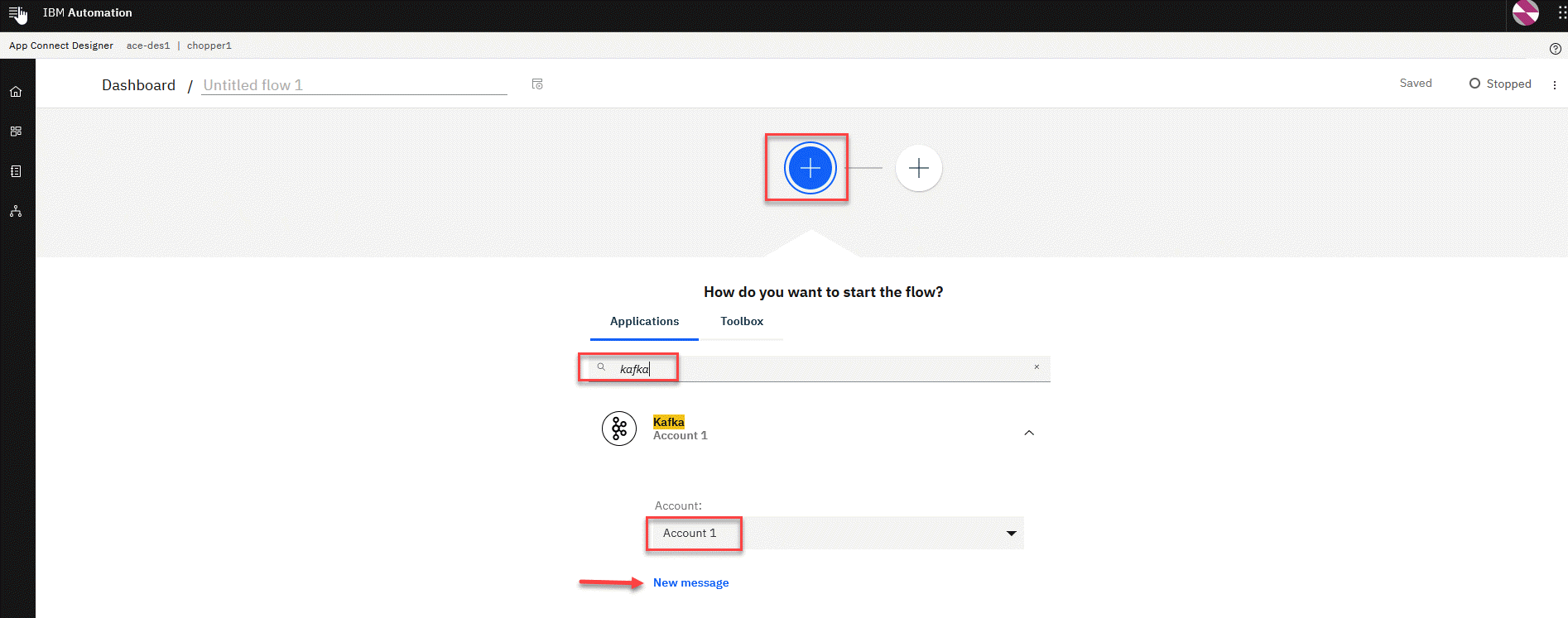This screenshot has height=618, width=1568.
Task: Select the blue plus trigger node
Action: pos(810,168)
